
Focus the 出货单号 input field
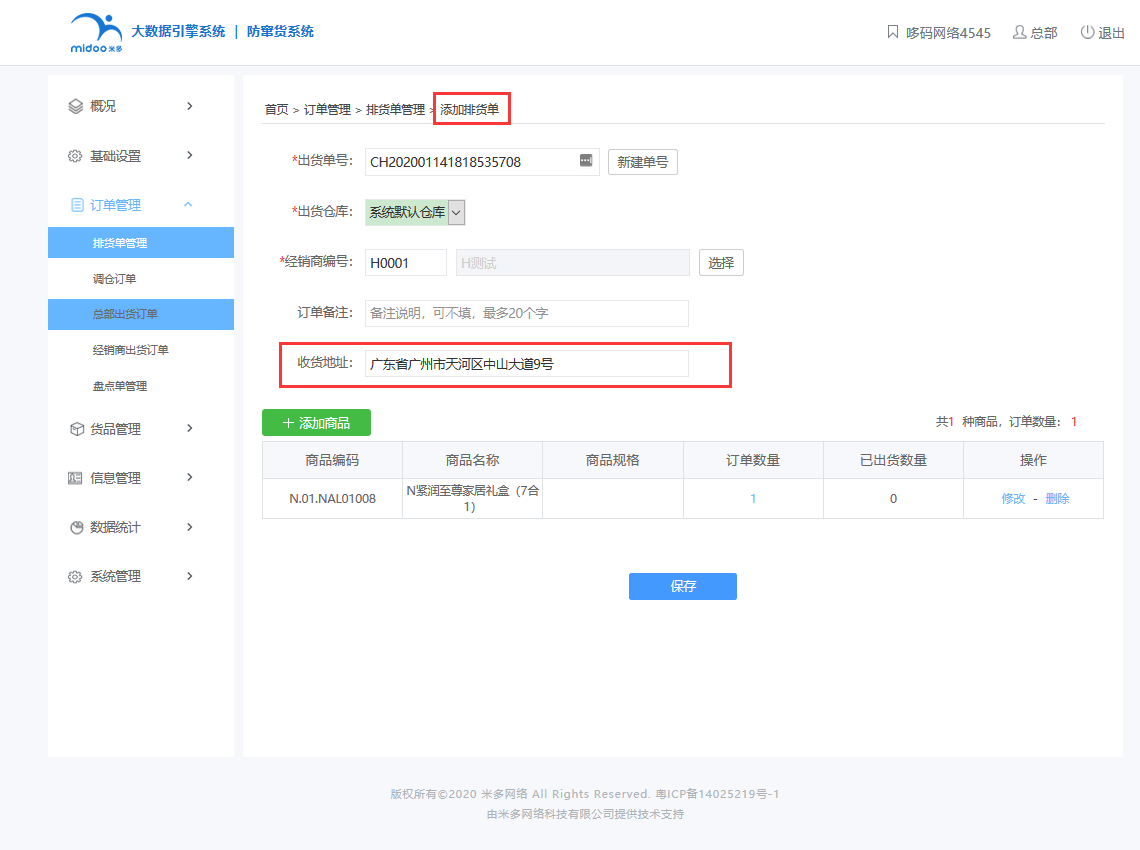[482, 162]
